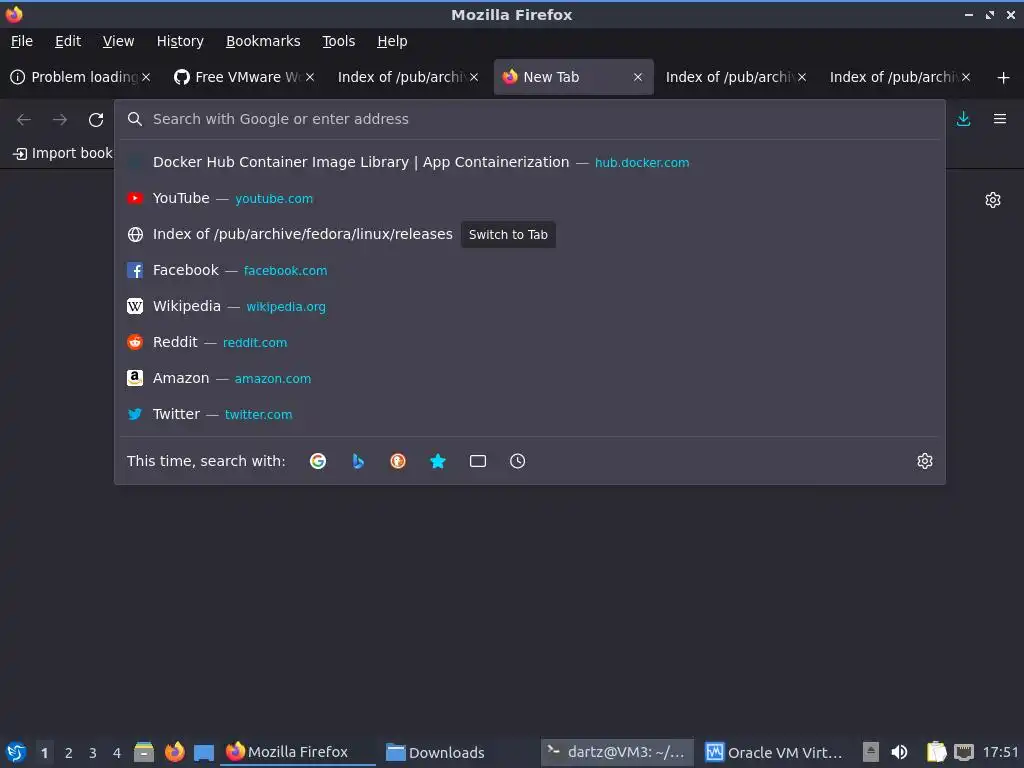Image resolution: width=1024 pixels, height=768 pixels.
Task: Close the Problem loading tab
Action: [x=146, y=77]
